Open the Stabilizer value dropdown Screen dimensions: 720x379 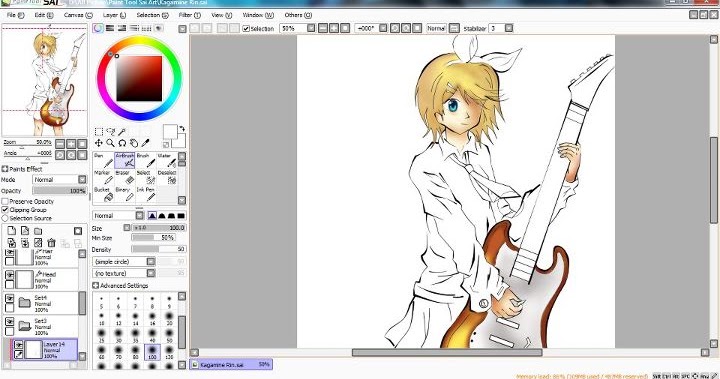click(x=509, y=28)
